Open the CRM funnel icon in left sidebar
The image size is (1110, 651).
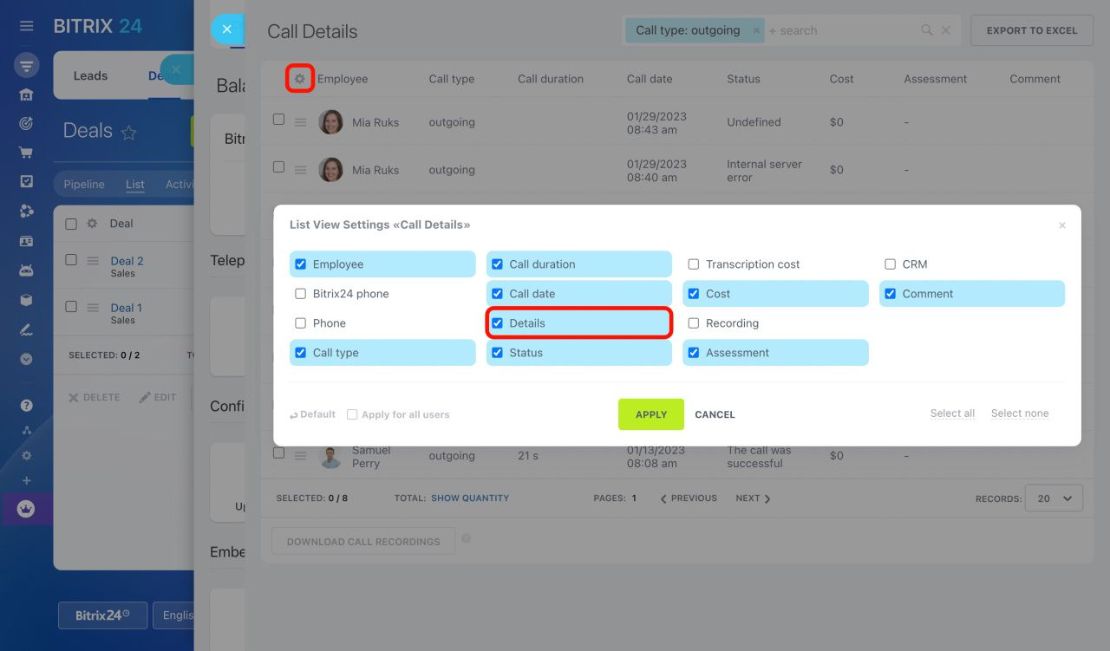point(26,66)
